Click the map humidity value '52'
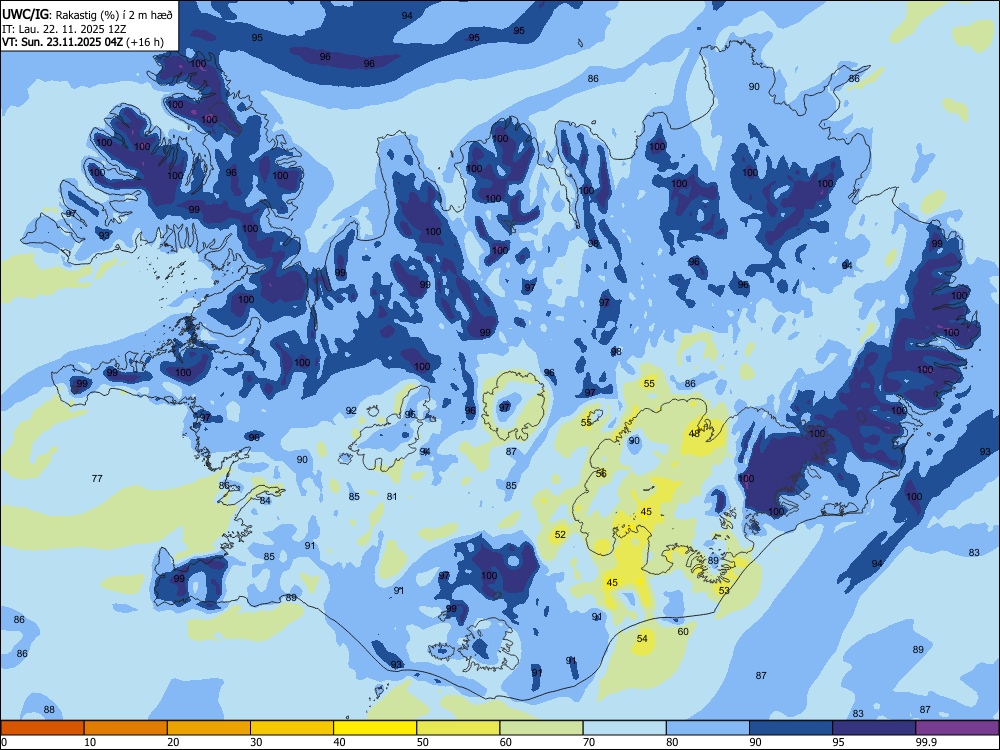 coord(560,534)
